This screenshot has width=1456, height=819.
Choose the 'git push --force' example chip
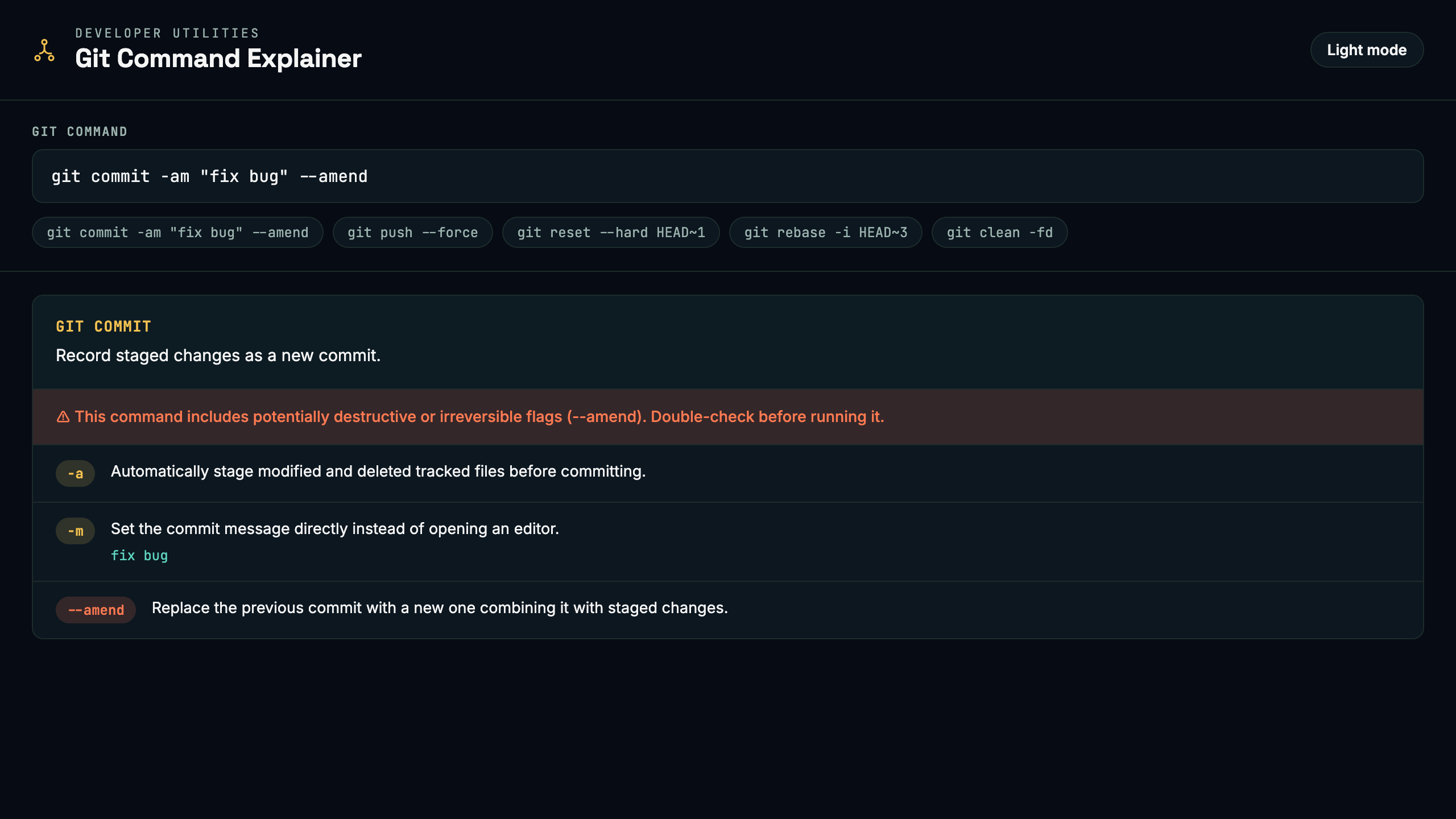tap(412, 233)
